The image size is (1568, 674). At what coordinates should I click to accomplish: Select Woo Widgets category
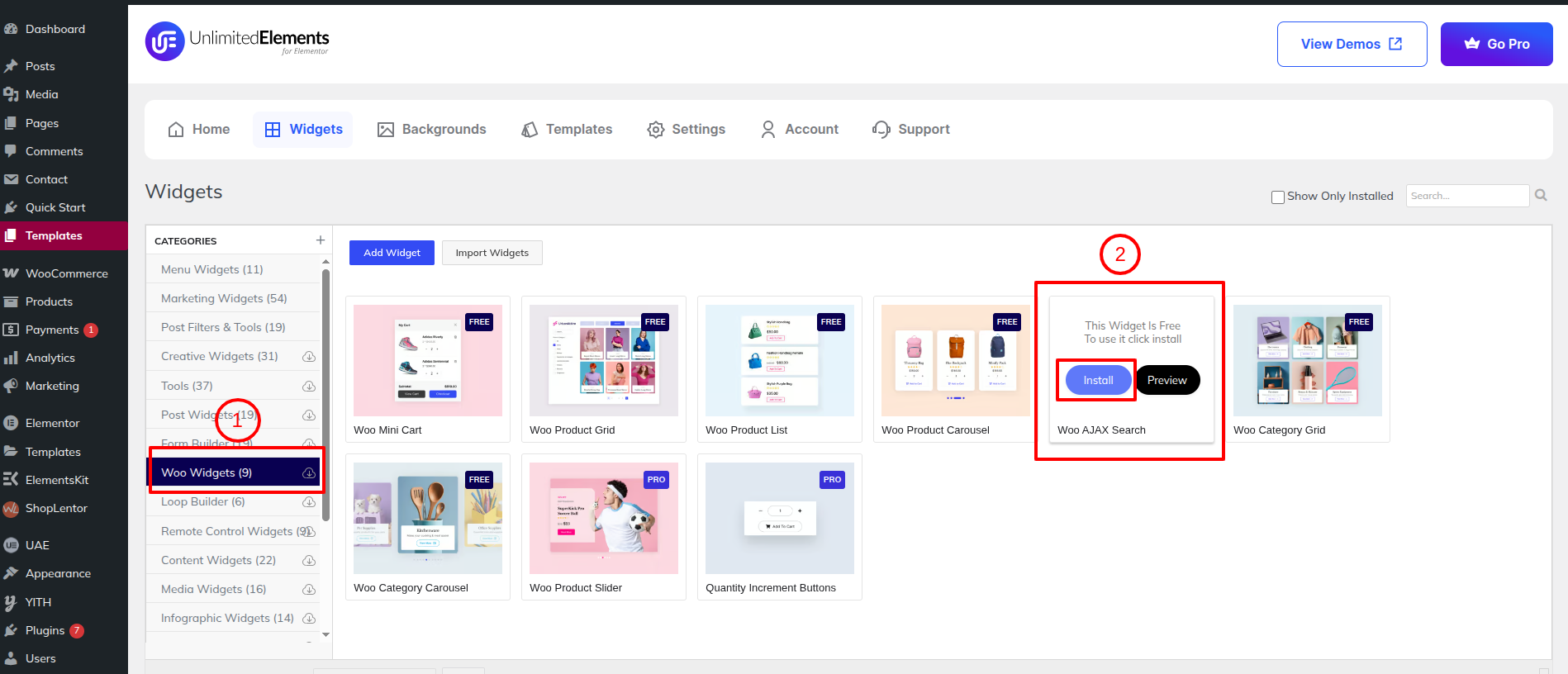coord(207,472)
